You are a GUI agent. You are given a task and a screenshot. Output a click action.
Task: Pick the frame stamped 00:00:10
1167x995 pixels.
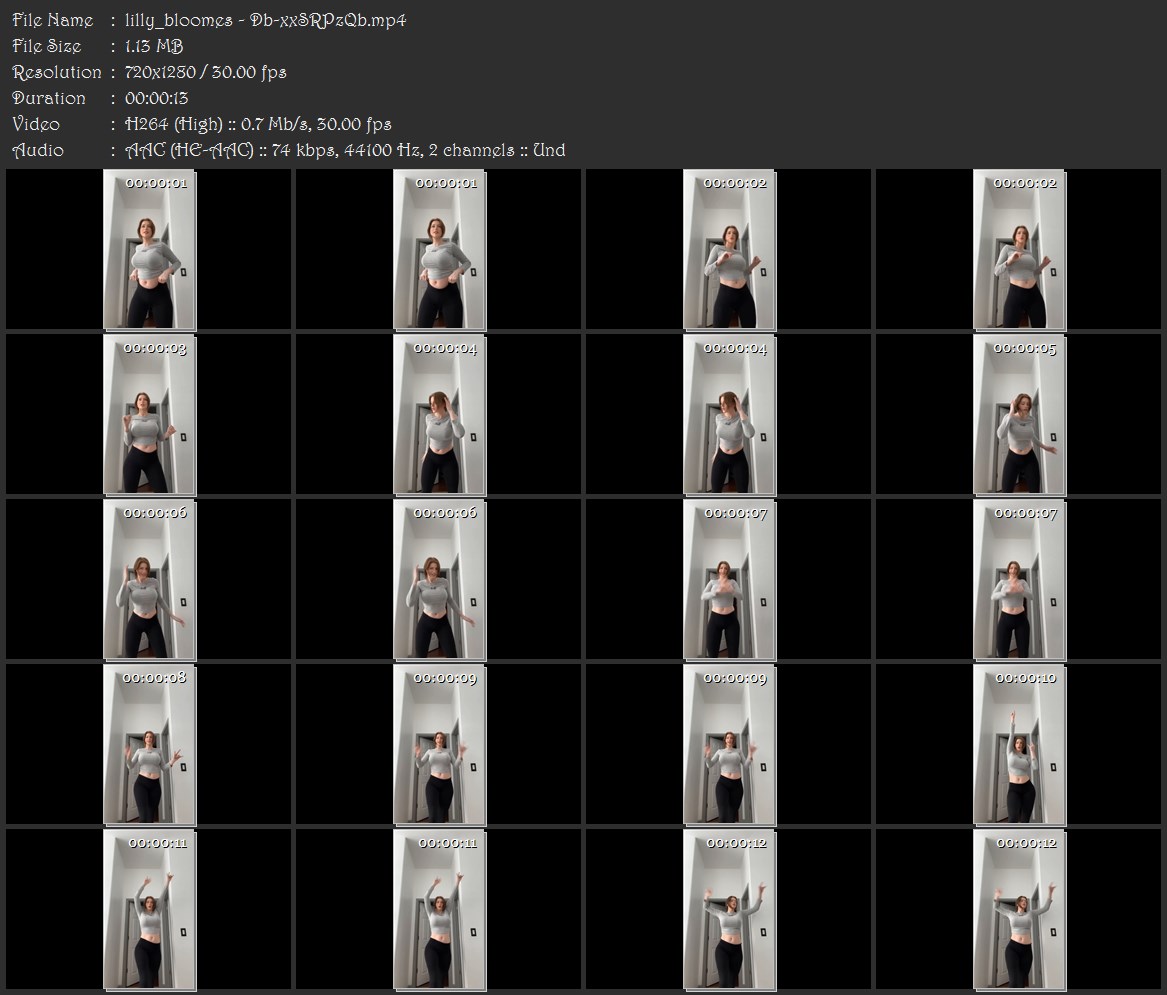pos(1019,744)
